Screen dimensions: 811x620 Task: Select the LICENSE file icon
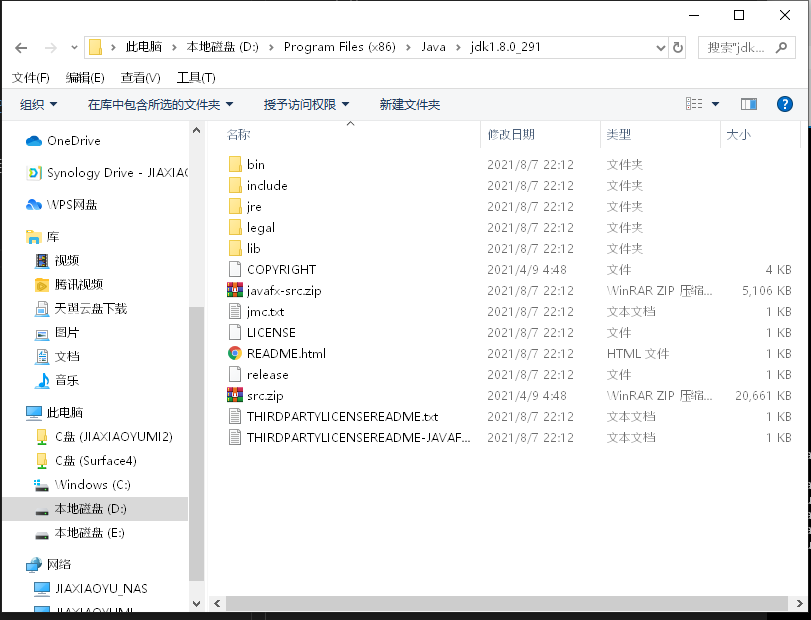(235, 332)
